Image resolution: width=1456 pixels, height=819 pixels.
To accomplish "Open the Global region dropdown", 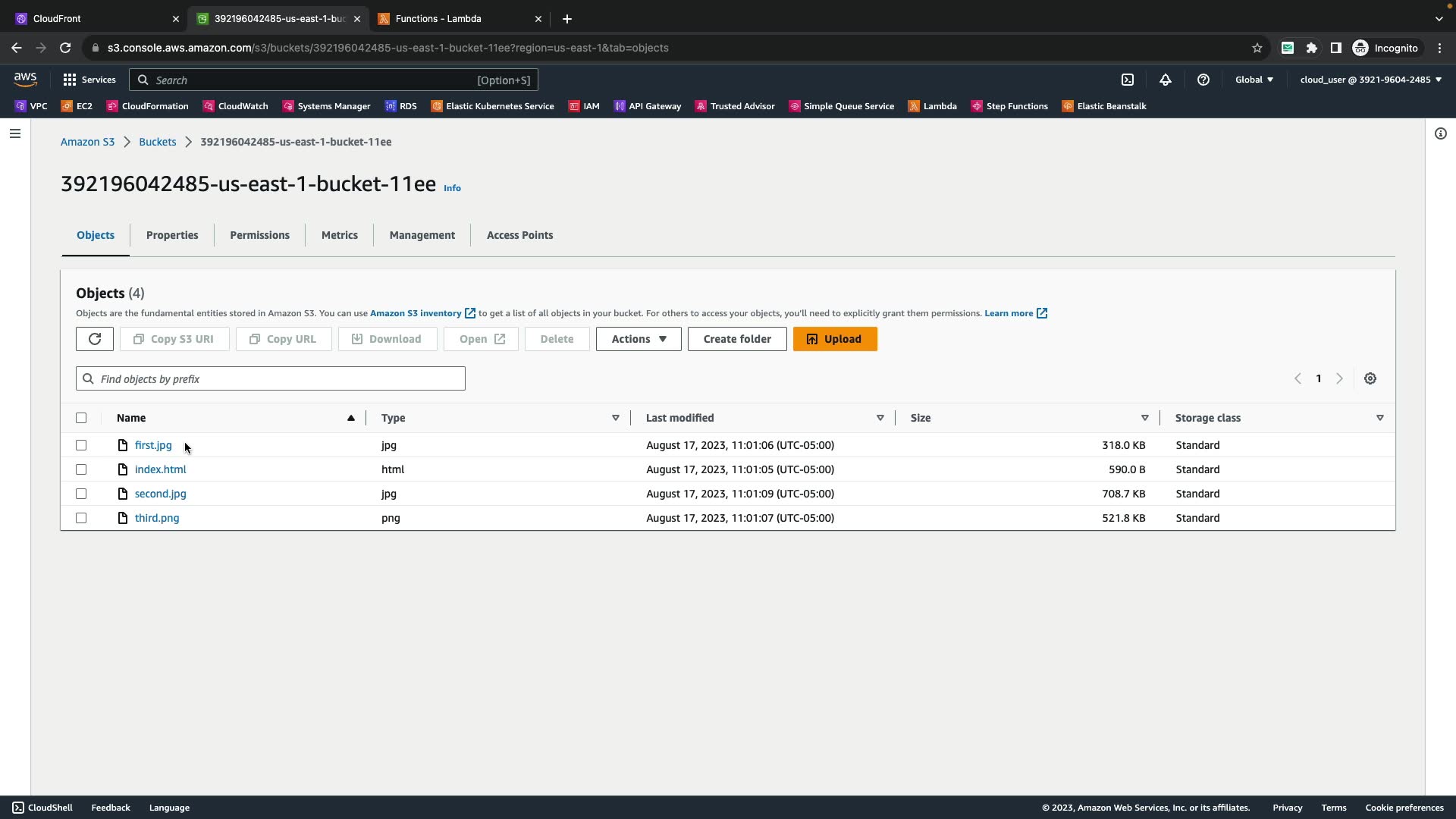I will tap(1254, 80).
